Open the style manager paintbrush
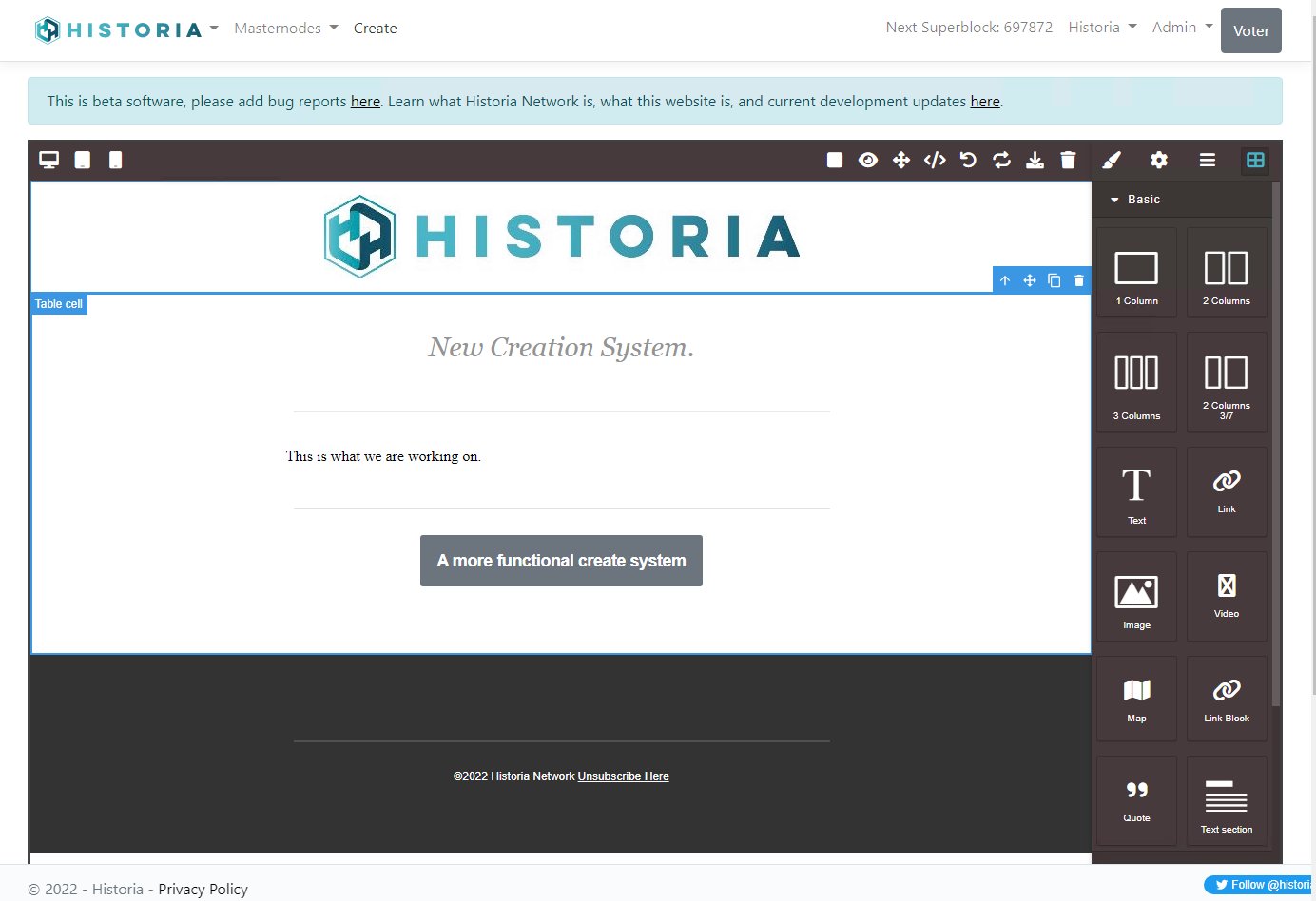This screenshot has height=901, width=1316. coord(1112,160)
